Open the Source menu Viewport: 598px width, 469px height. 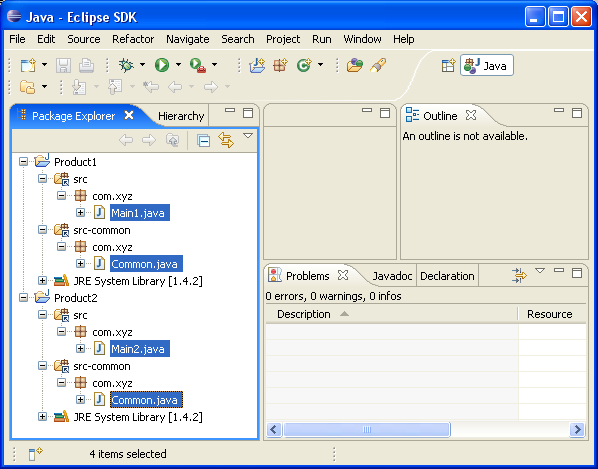click(84, 39)
